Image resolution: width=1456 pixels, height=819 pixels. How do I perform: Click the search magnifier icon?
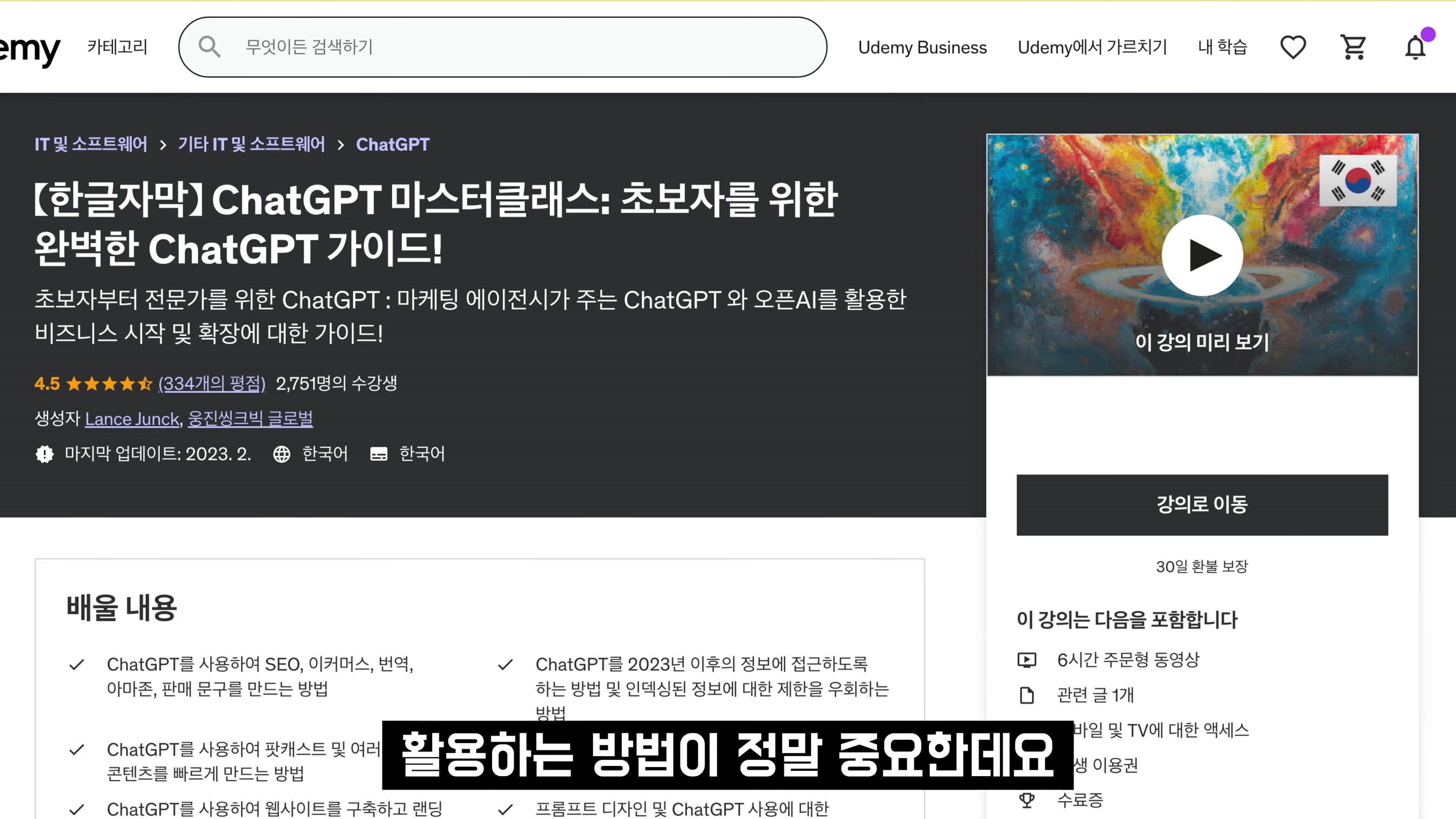(209, 47)
